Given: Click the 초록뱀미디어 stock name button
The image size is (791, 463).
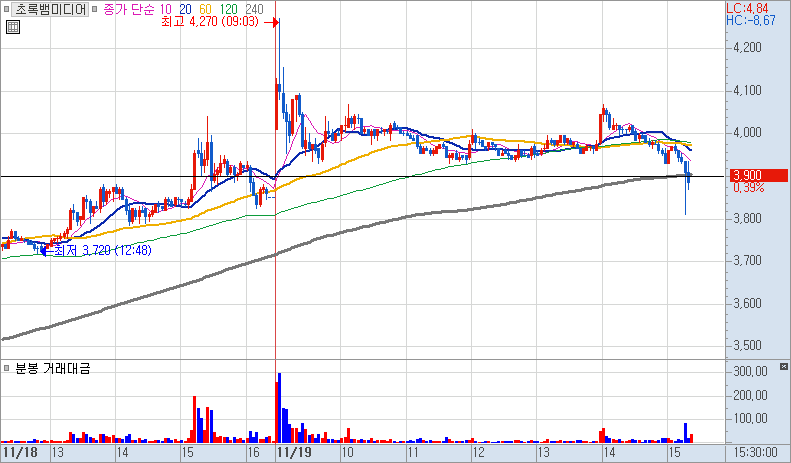Looking at the screenshot, I should pyautogui.click(x=50, y=9).
